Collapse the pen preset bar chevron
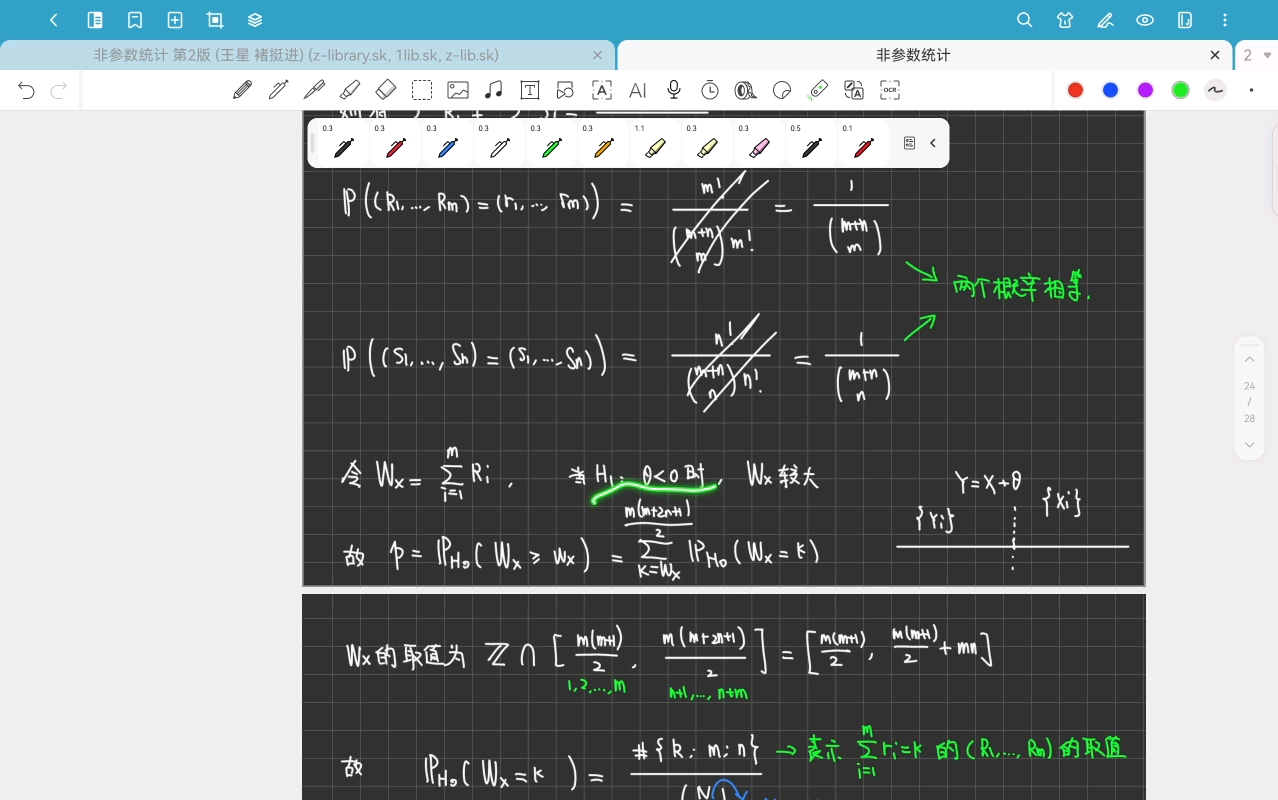This screenshot has height=800, width=1278. [933, 143]
